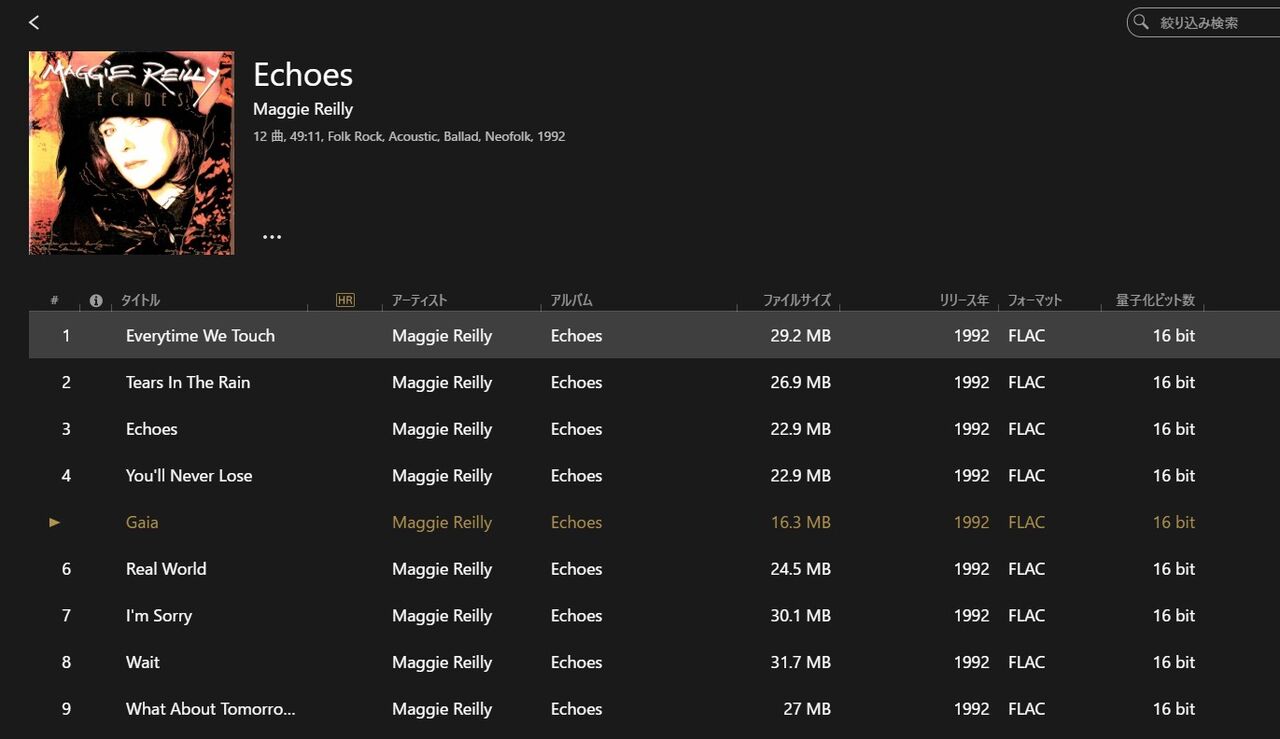This screenshot has width=1280, height=739.
Task: Click the search magnifier icon
Action: pos(1141,22)
